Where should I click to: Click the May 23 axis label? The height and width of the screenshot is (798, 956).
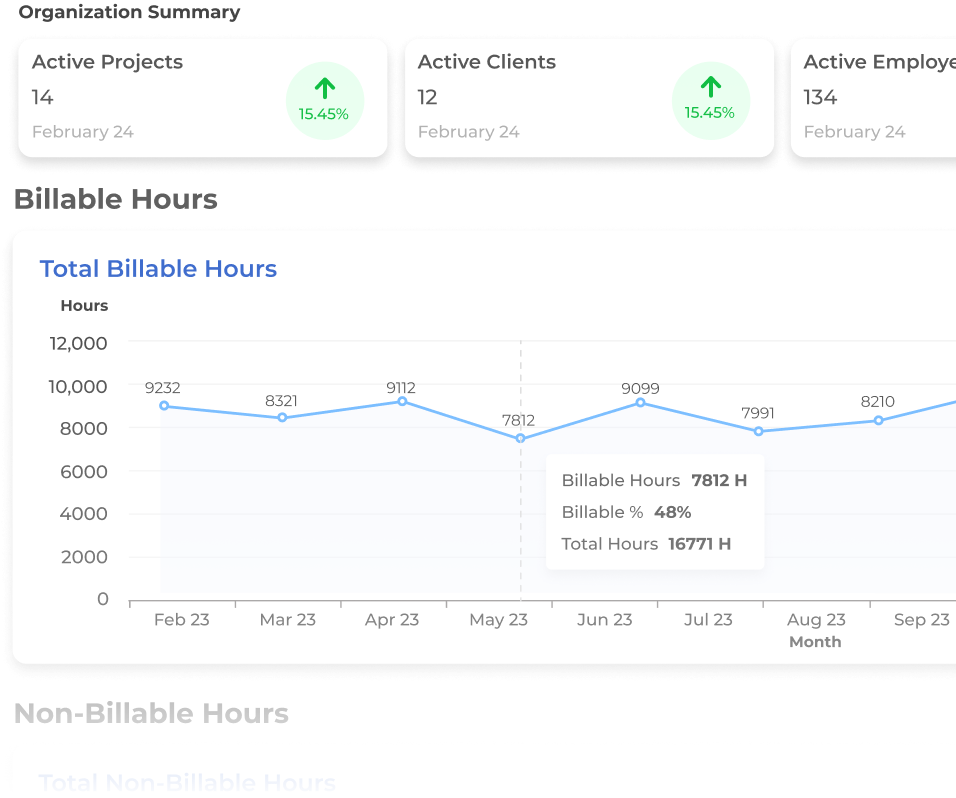tap(499, 619)
